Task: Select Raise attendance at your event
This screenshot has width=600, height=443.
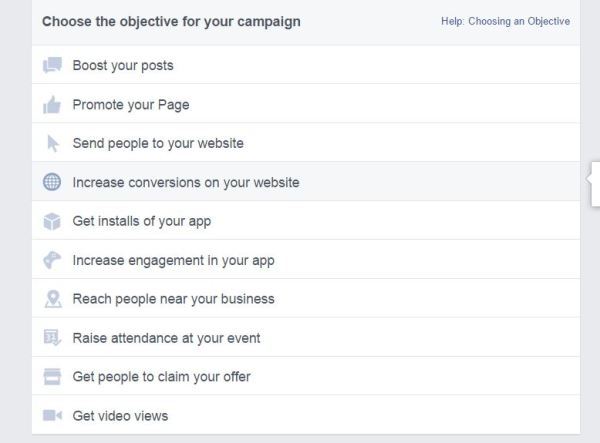Action: click(166, 338)
